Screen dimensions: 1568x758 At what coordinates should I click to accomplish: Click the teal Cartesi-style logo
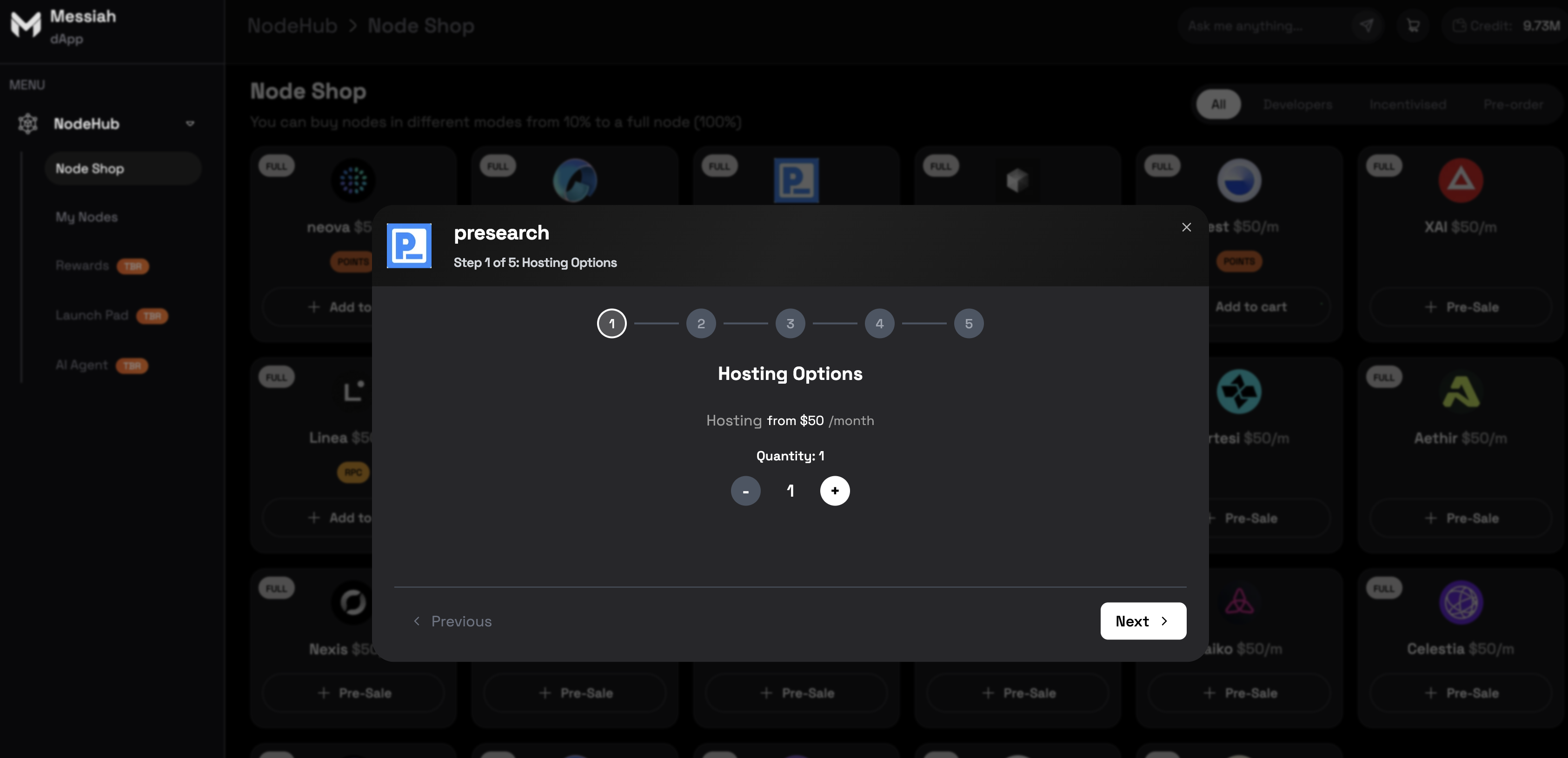pyautogui.click(x=1239, y=391)
